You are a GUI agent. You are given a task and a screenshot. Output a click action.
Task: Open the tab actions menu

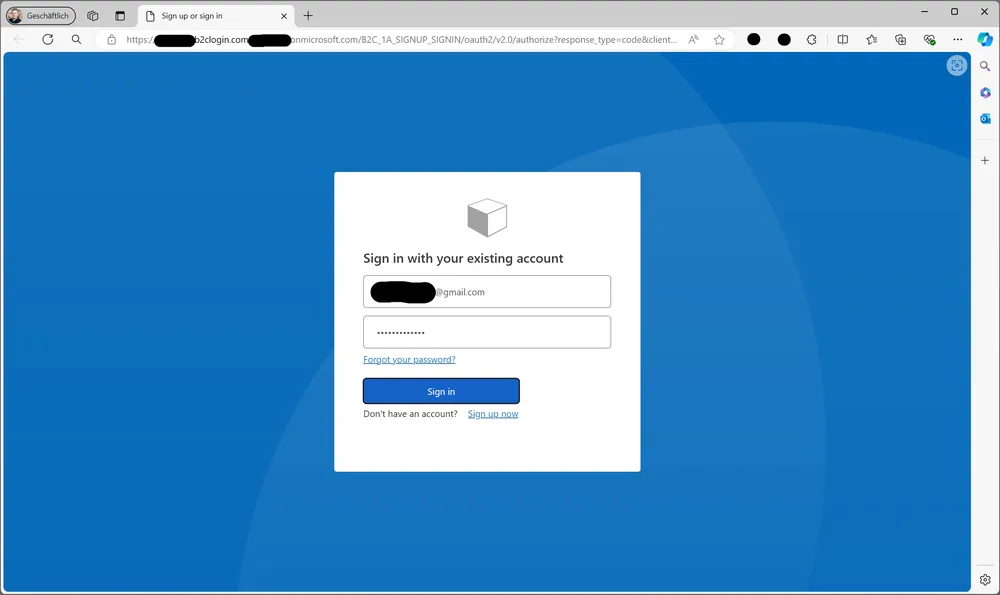tap(120, 16)
